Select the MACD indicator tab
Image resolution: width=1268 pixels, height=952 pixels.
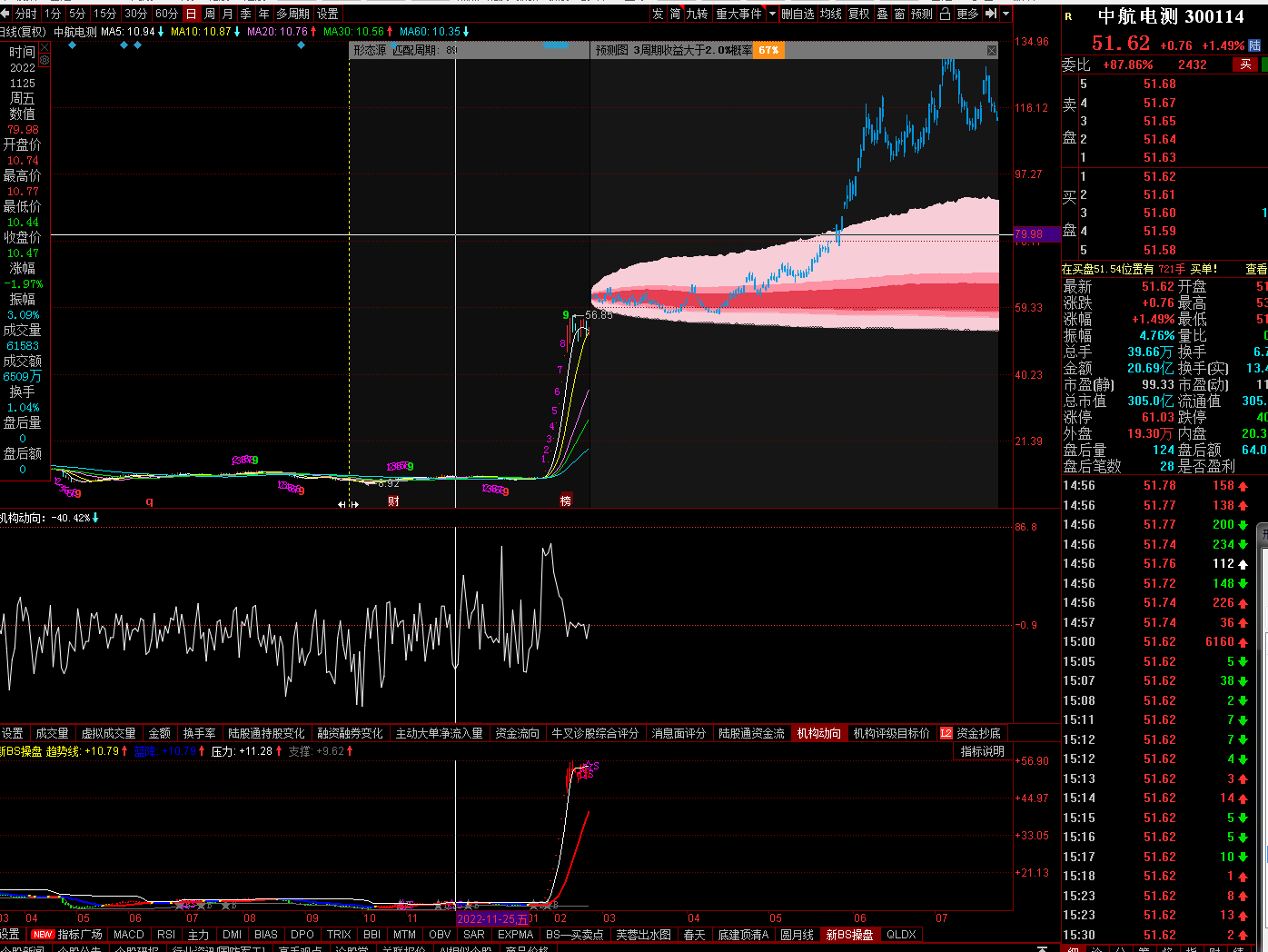click(x=128, y=934)
